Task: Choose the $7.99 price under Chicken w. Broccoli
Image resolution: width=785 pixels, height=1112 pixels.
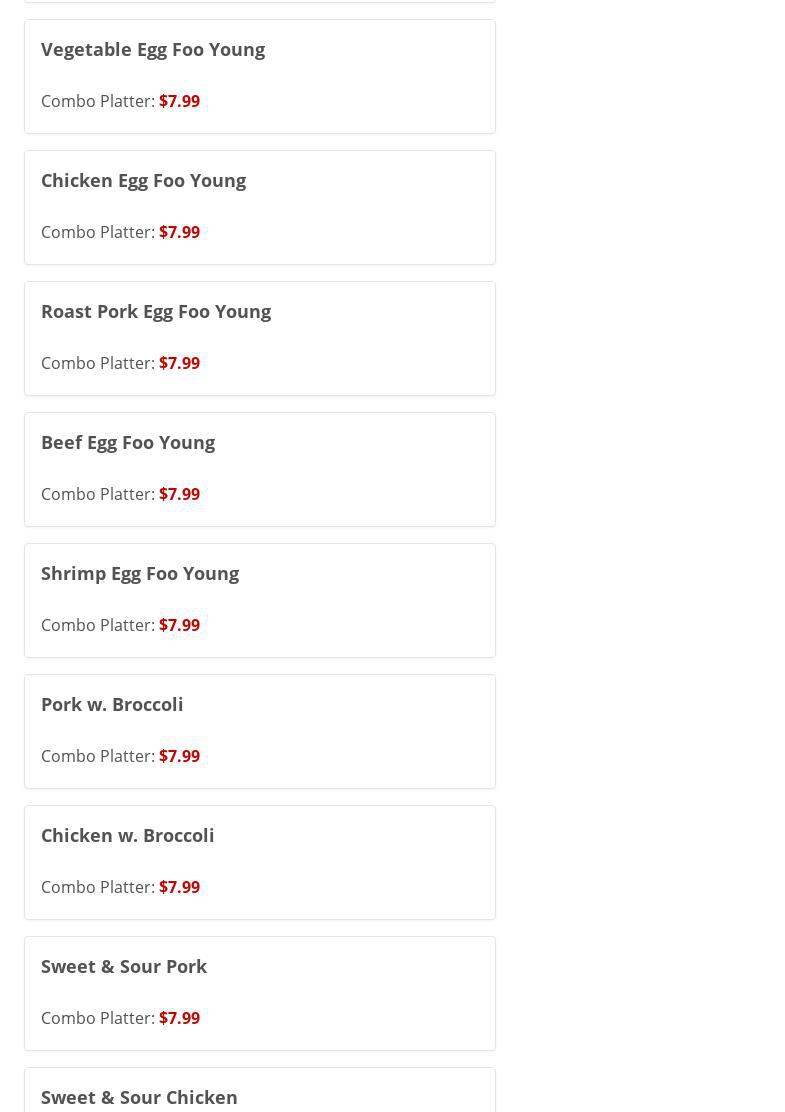Action: coord(180,887)
